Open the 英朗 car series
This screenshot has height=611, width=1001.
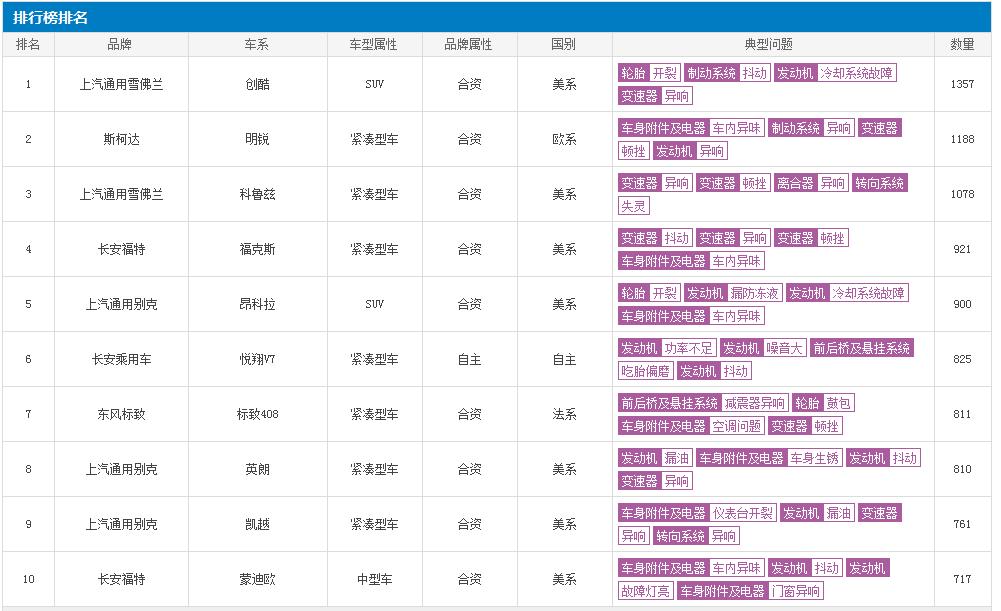(x=257, y=469)
